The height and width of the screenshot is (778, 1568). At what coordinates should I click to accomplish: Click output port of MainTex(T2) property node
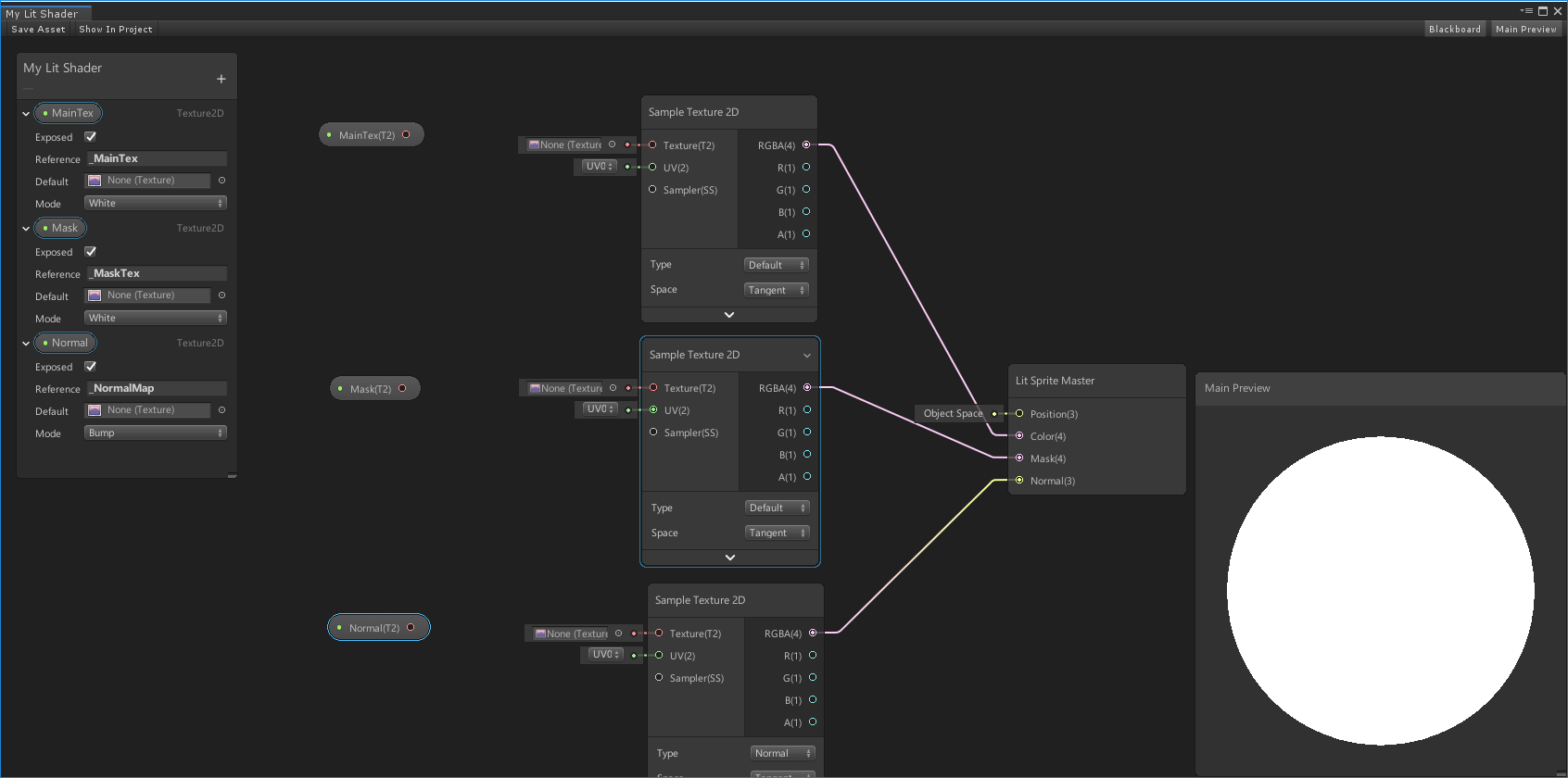coord(406,135)
